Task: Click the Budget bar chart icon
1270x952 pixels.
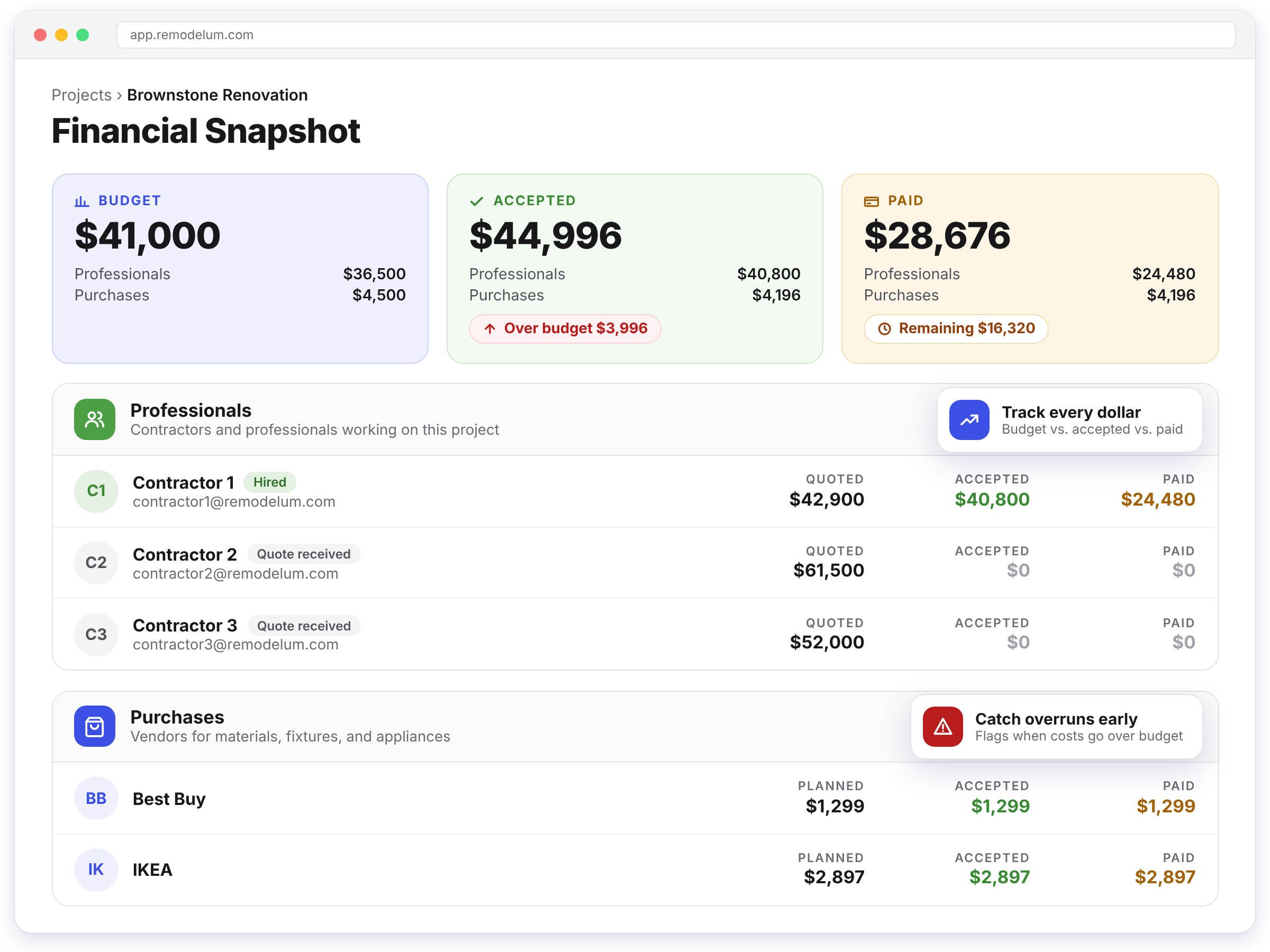Action: pyautogui.click(x=81, y=202)
